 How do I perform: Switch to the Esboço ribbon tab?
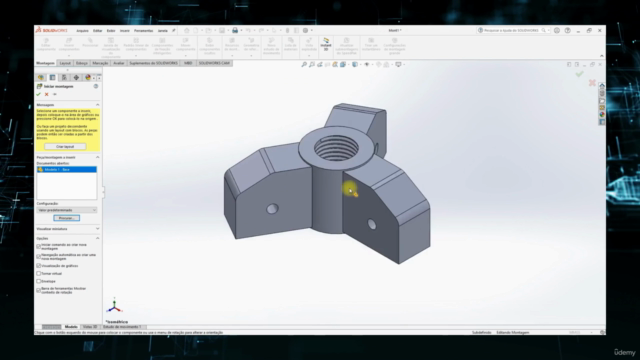[82, 63]
